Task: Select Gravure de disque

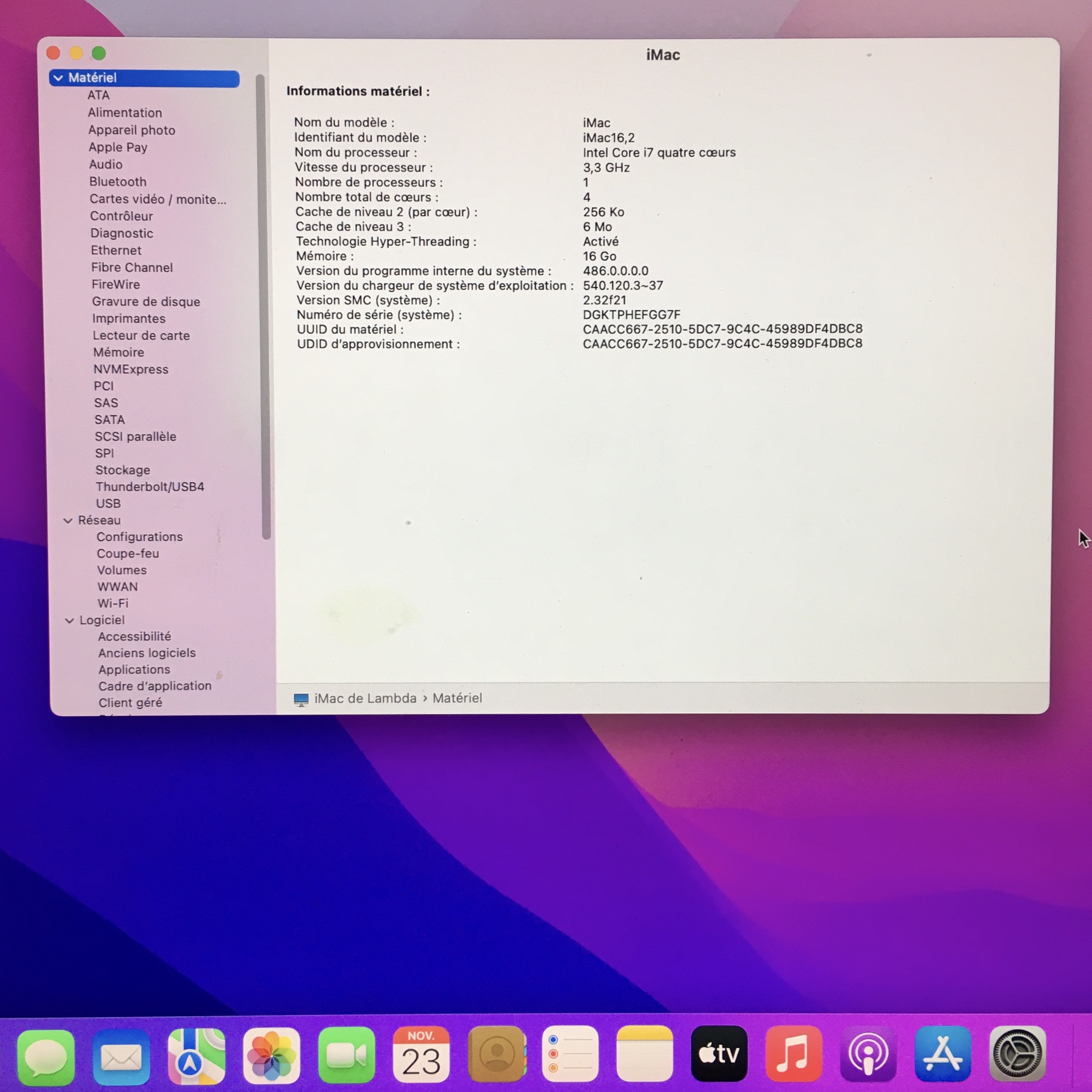Action: pos(146,302)
